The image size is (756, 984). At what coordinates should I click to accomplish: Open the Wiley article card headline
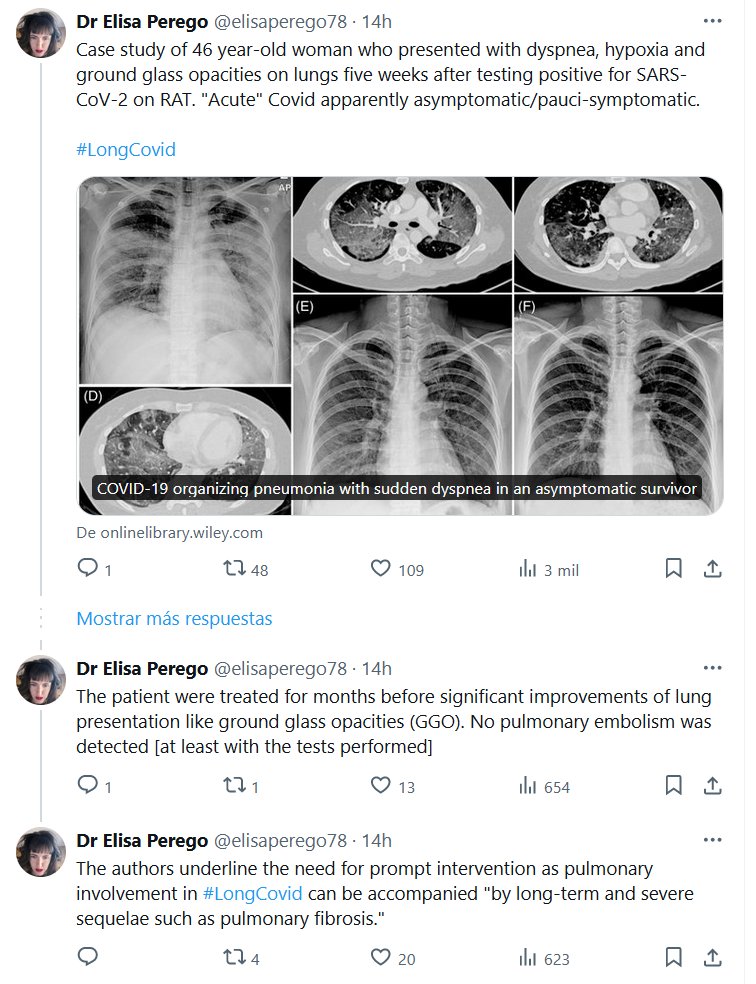[396, 489]
